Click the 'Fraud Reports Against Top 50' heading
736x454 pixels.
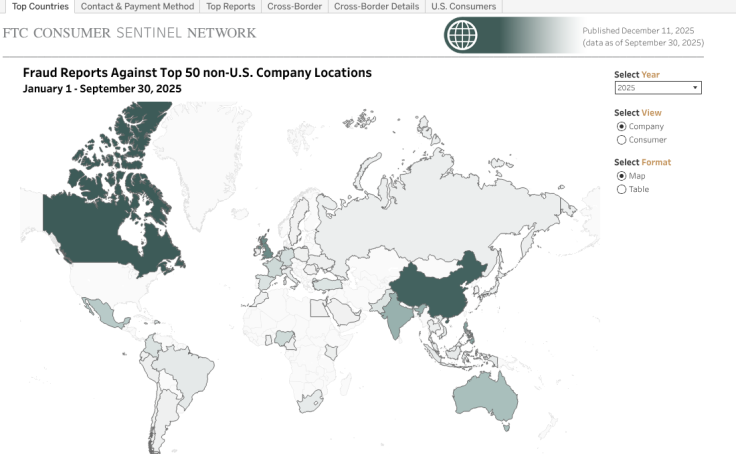(x=197, y=73)
